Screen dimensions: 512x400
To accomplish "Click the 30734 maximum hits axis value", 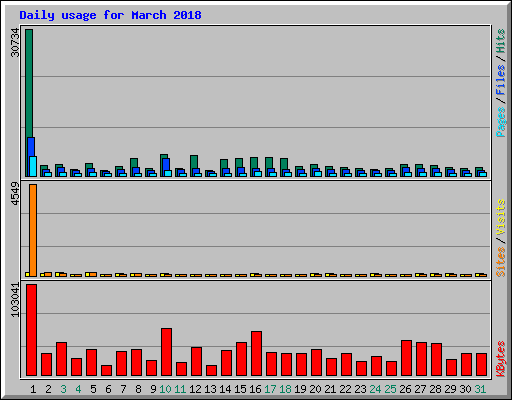I will pos(15,43).
